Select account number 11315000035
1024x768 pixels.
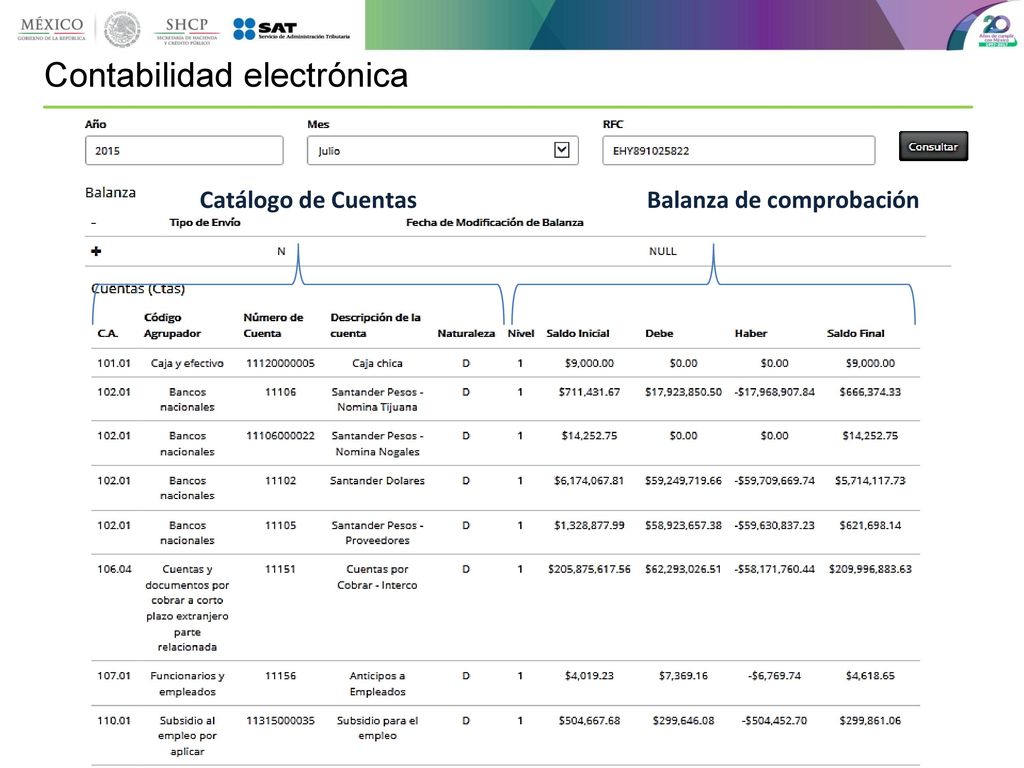[x=280, y=720]
